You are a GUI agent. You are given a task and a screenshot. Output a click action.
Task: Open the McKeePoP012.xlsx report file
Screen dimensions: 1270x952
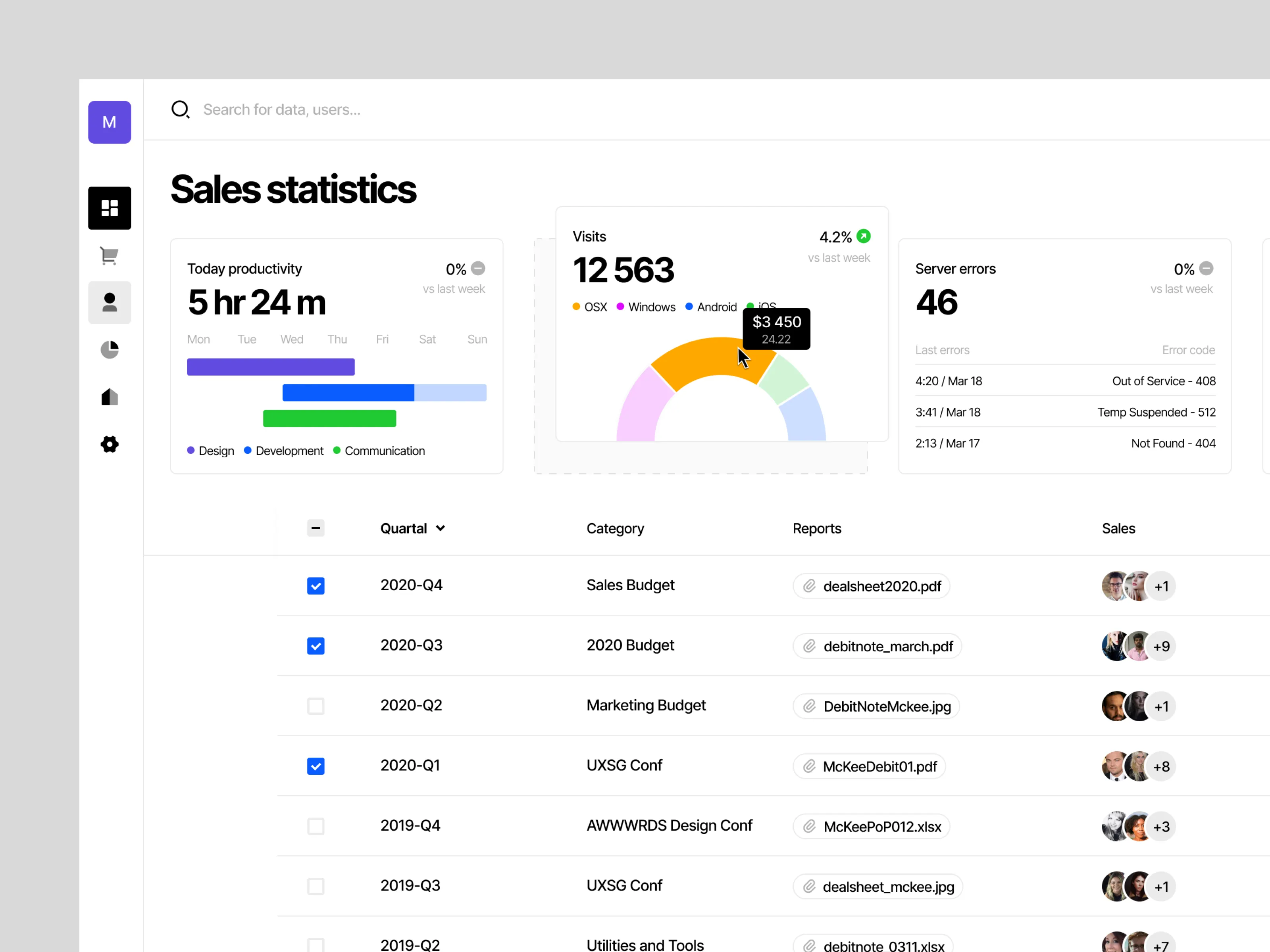coord(871,826)
